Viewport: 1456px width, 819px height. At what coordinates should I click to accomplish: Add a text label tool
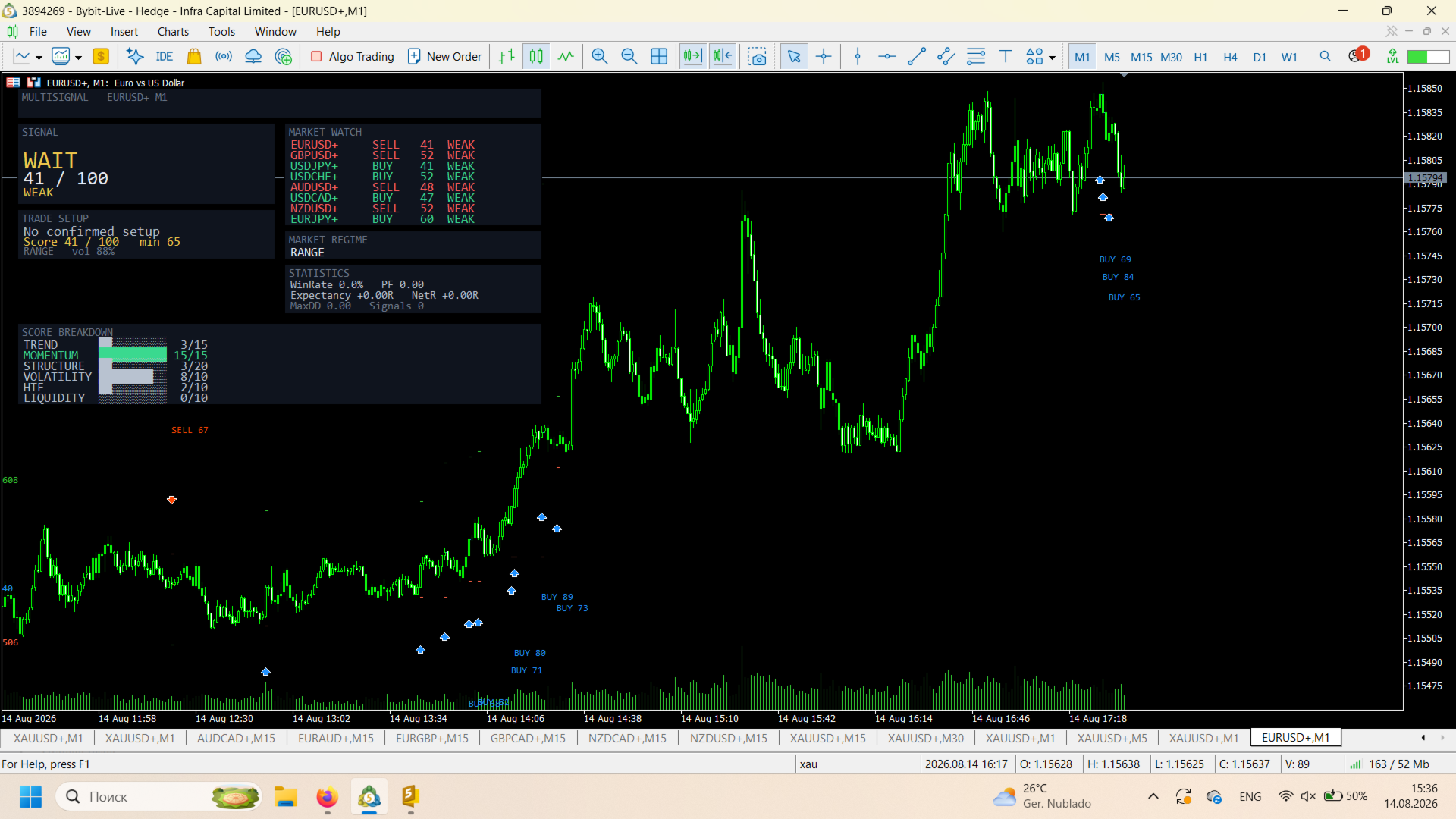click(1006, 56)
